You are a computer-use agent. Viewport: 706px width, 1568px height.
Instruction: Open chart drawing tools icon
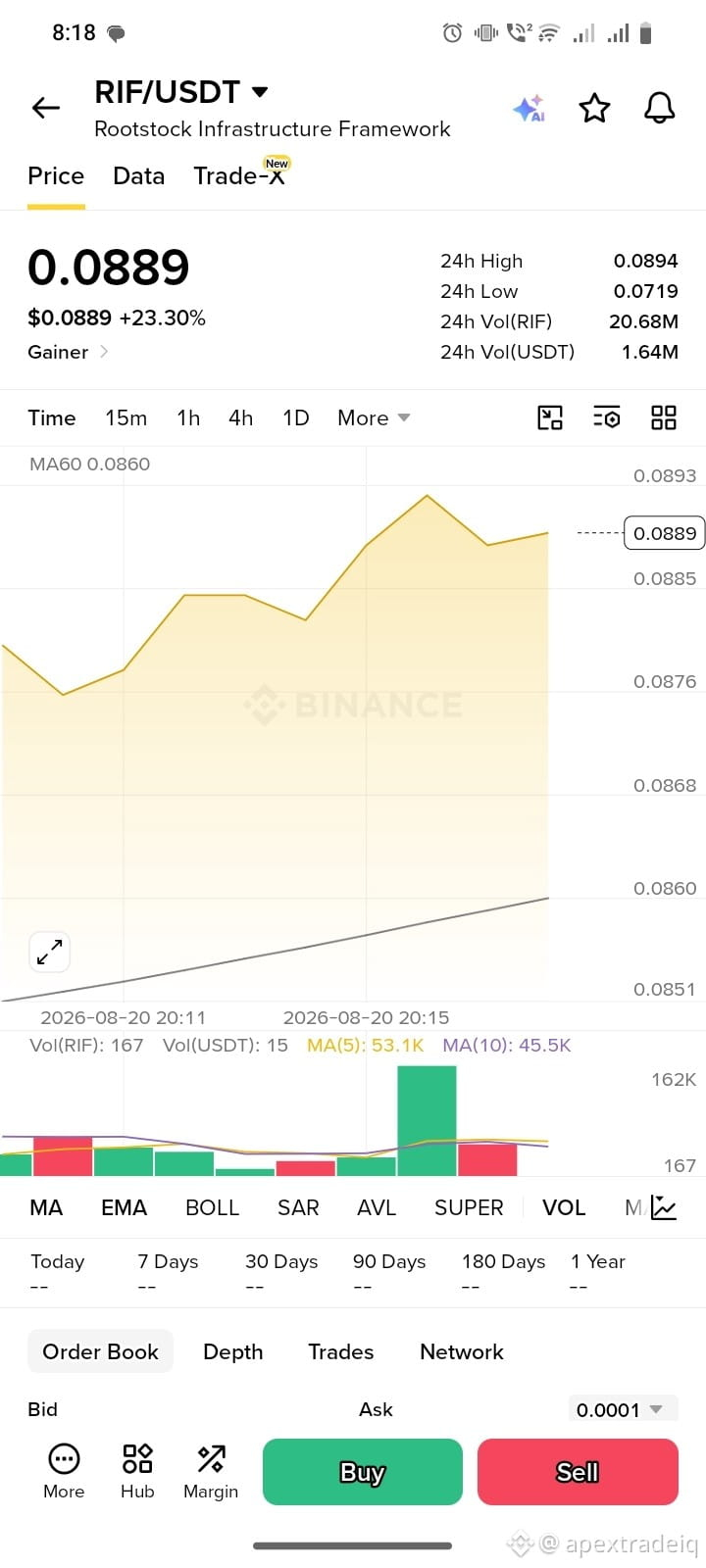[550, 418]
